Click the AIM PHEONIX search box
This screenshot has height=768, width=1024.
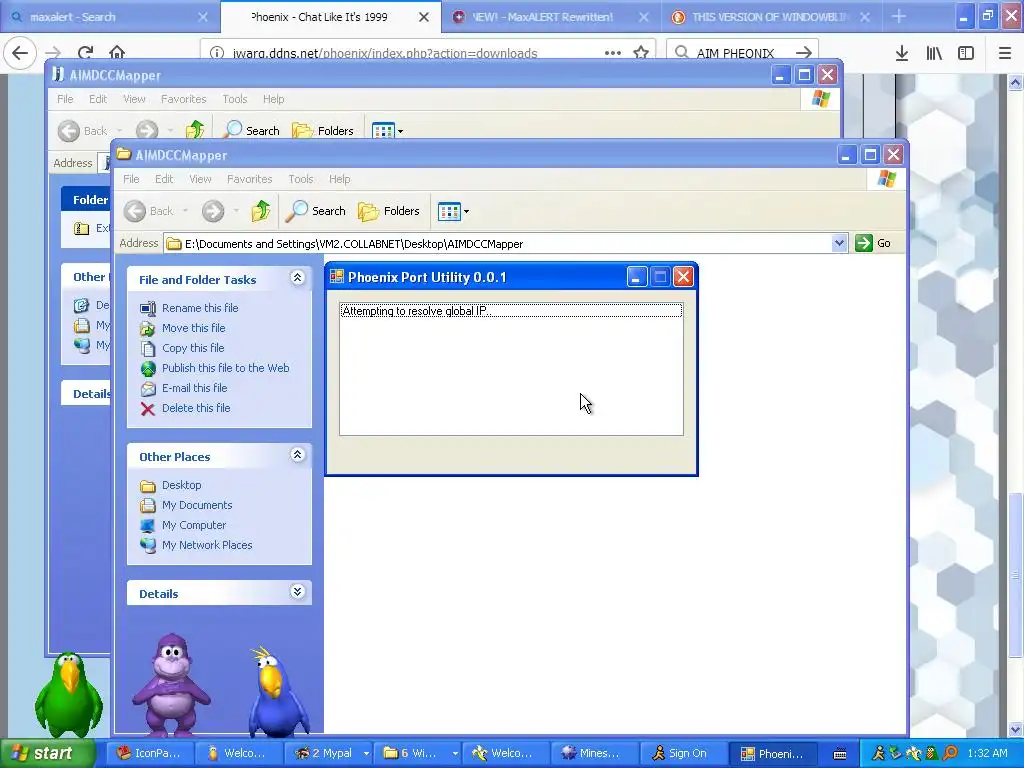pyautogui.click(x=742, y=53)
